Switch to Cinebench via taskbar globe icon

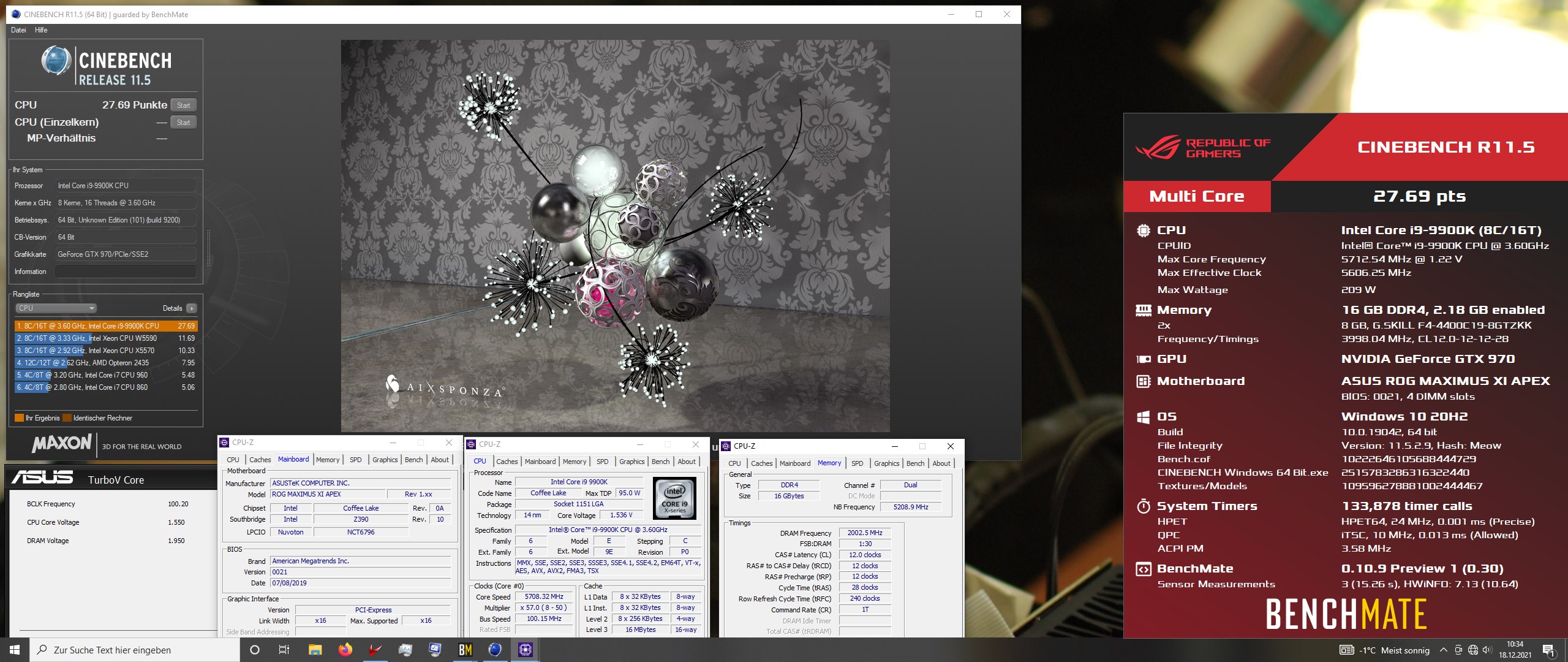point(495,650)
